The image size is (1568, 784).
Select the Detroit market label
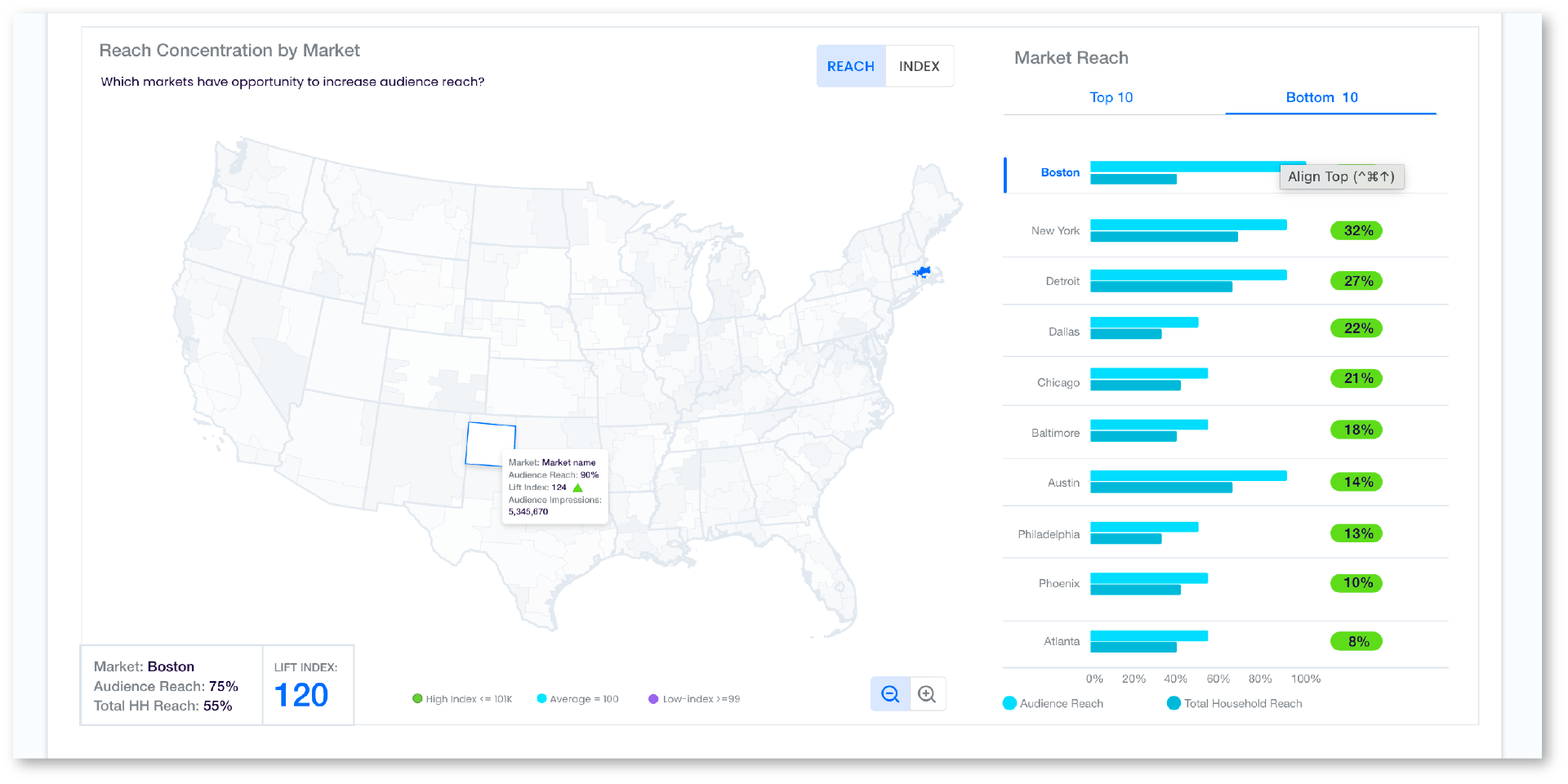pyautogui.click(x=1062, y=281)
